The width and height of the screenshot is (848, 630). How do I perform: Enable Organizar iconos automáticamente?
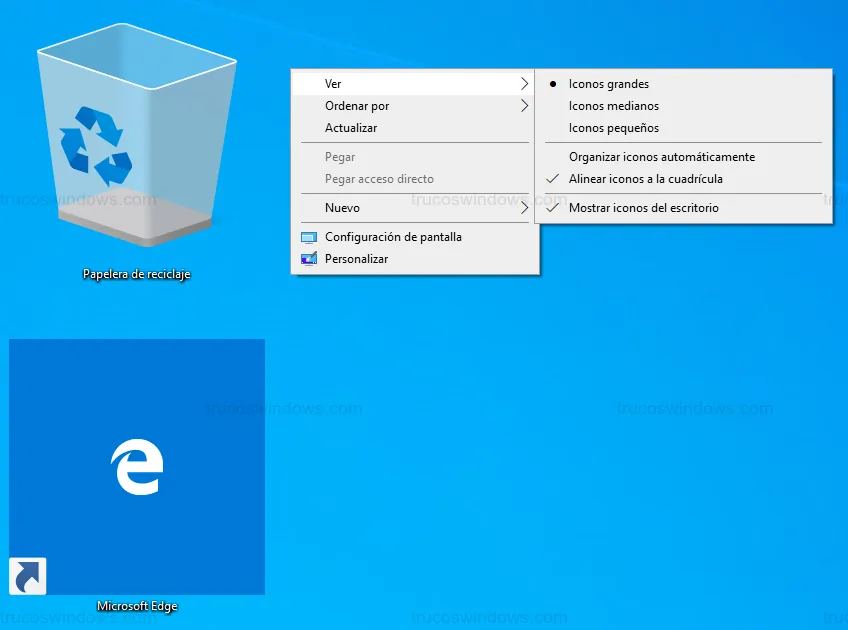(x=661, y=157)
